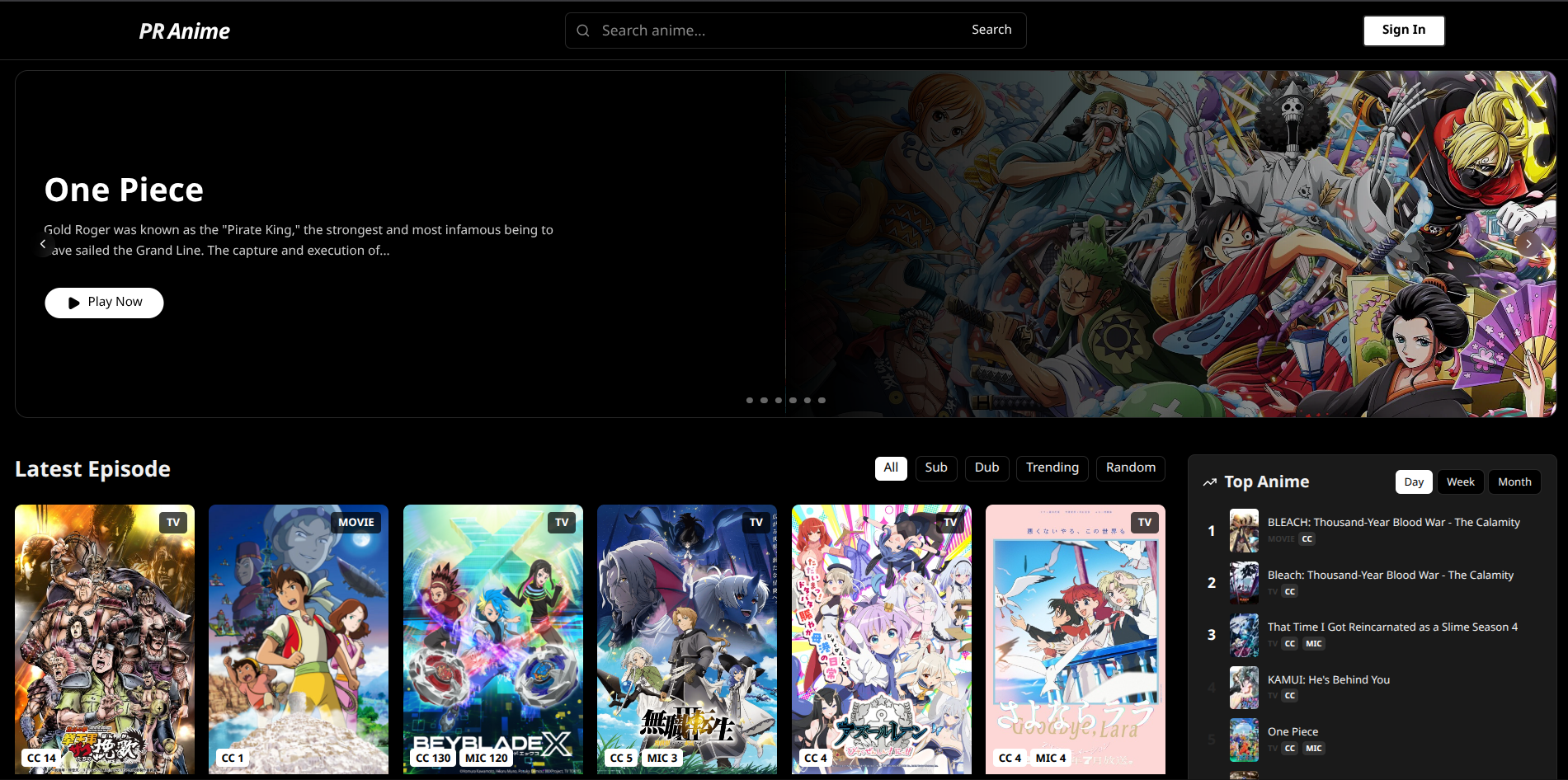The image size is (1568, 780).
Task: Click the MIC 4 badge on Goodbye Lara
Action: coord(1051,758)
